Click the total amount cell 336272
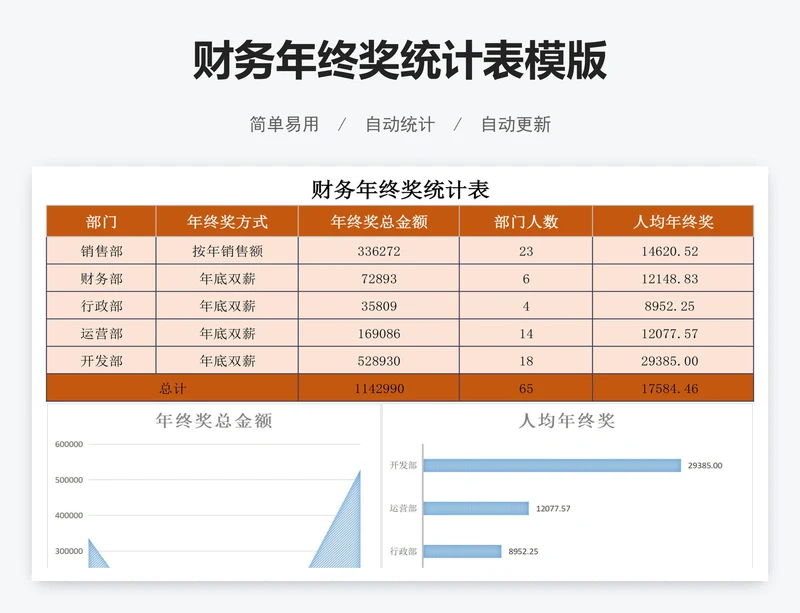This screenshot has height=613, width=800. [379, 251]
